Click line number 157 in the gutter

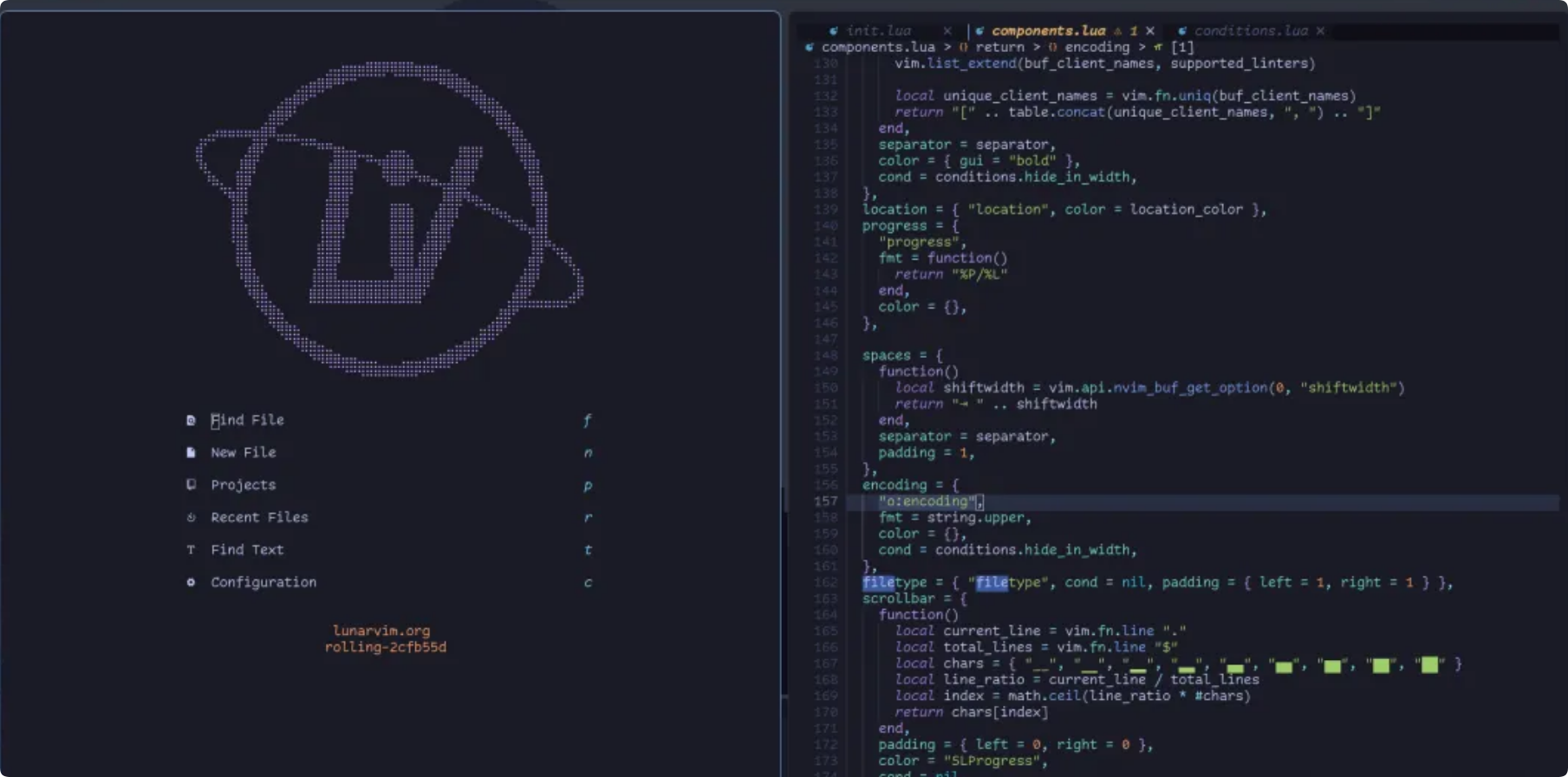tap(826, 502)
